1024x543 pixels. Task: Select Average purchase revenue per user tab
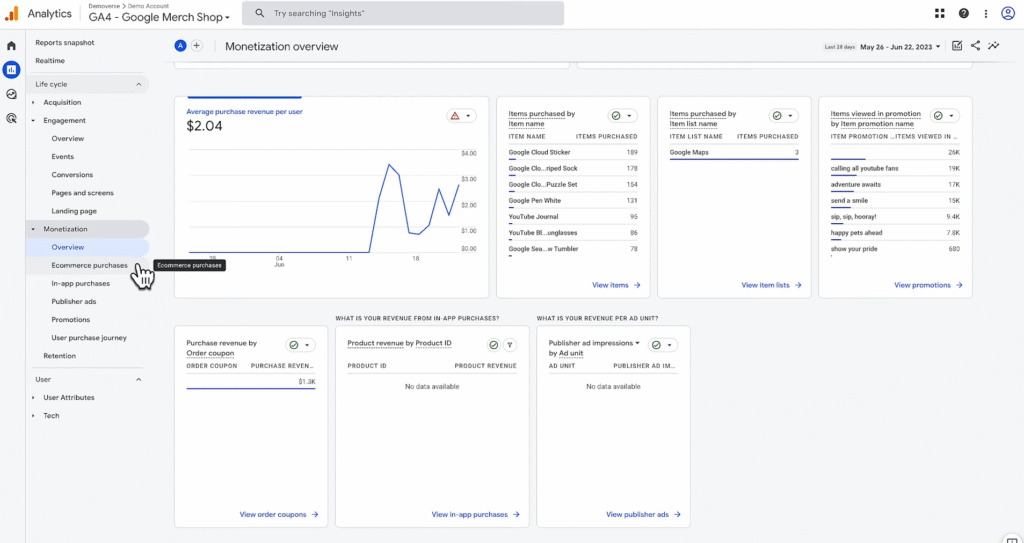point(244,112)
